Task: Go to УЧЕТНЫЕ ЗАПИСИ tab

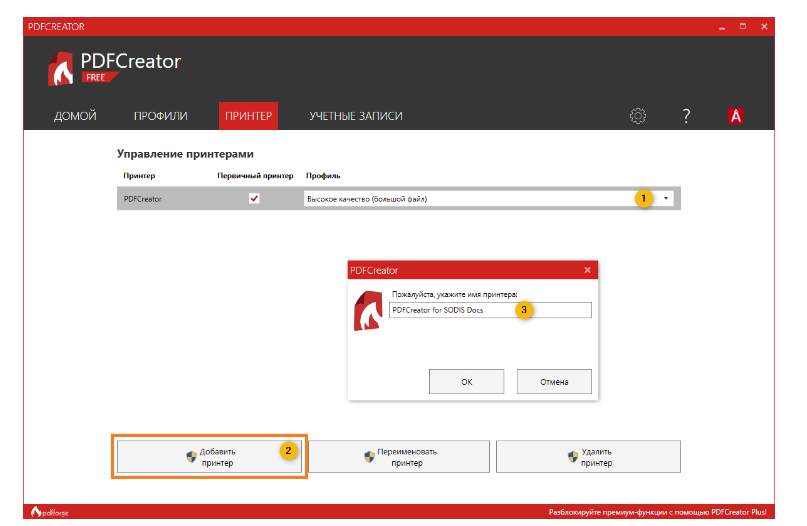Action: pyautogui.click(x=356, y=116)
